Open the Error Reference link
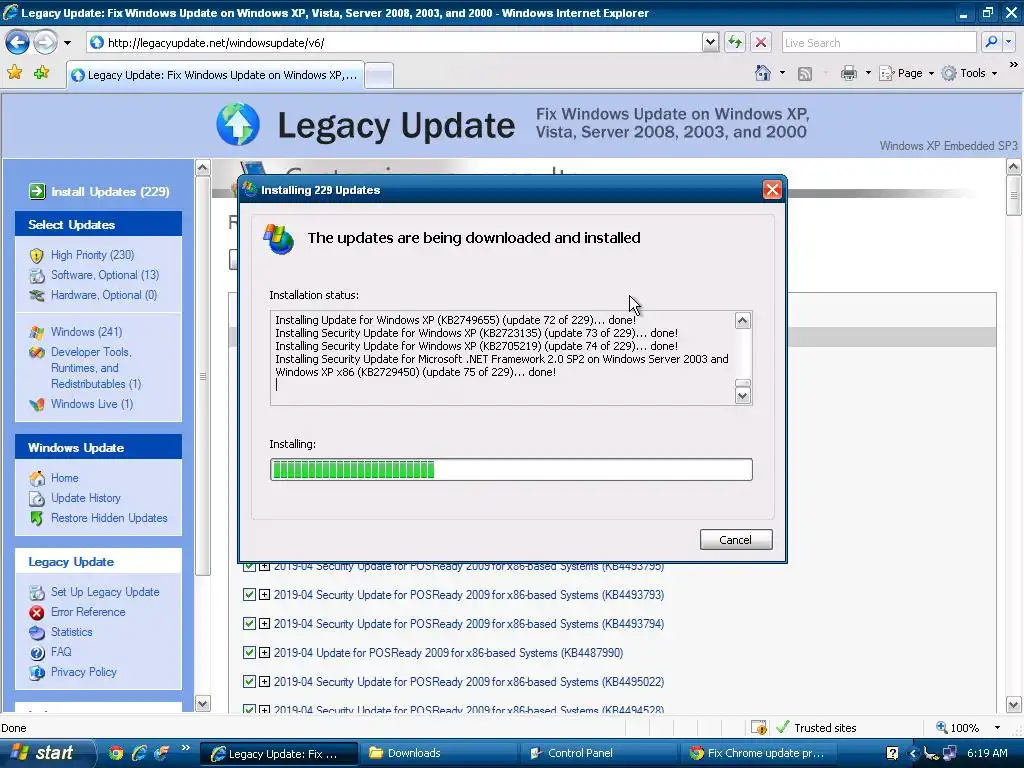Screen dimensions: 1024x768 88,612
